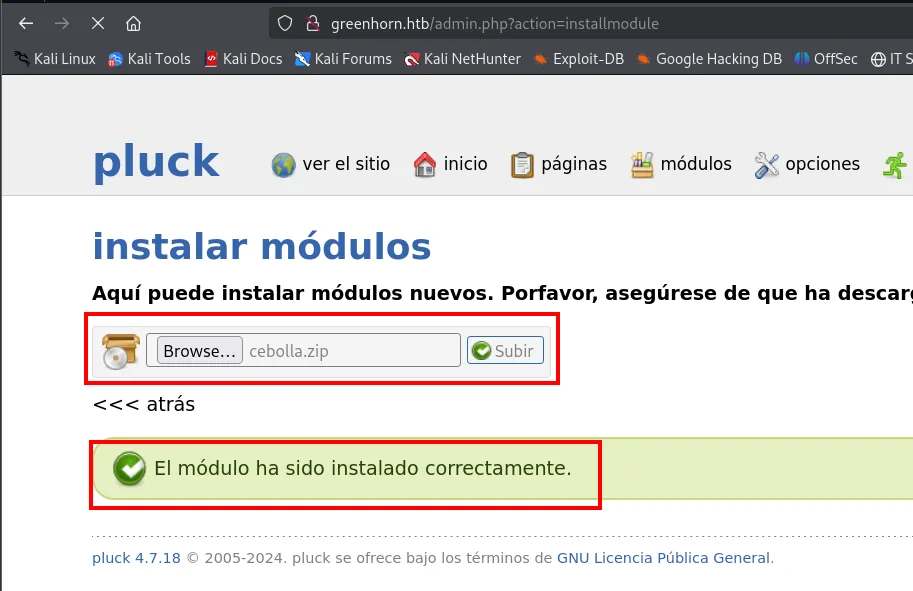Click the house icon for inicio

[424, 165]
